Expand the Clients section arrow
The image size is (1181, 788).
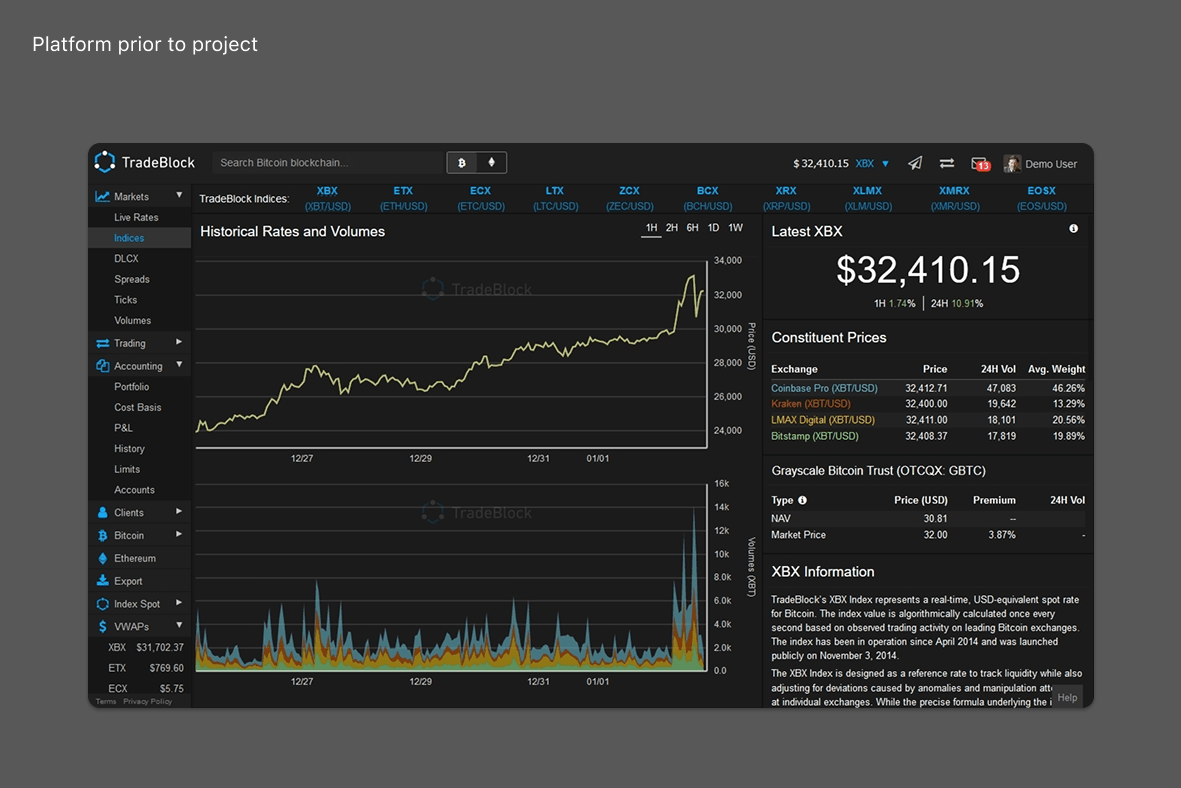click(179, 512)
